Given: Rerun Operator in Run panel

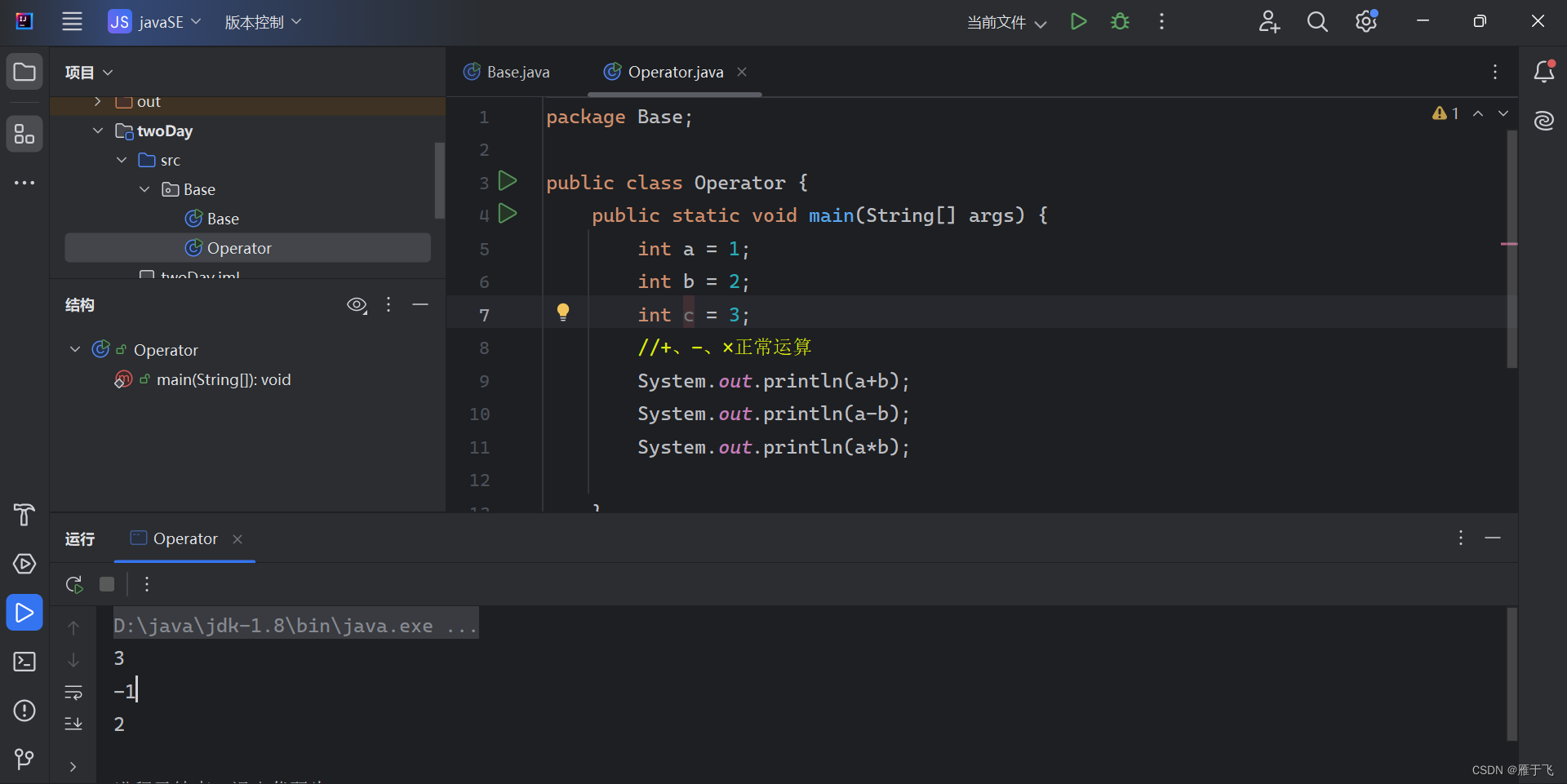Looking at the screenshot, I should click(x=74, y=584).
